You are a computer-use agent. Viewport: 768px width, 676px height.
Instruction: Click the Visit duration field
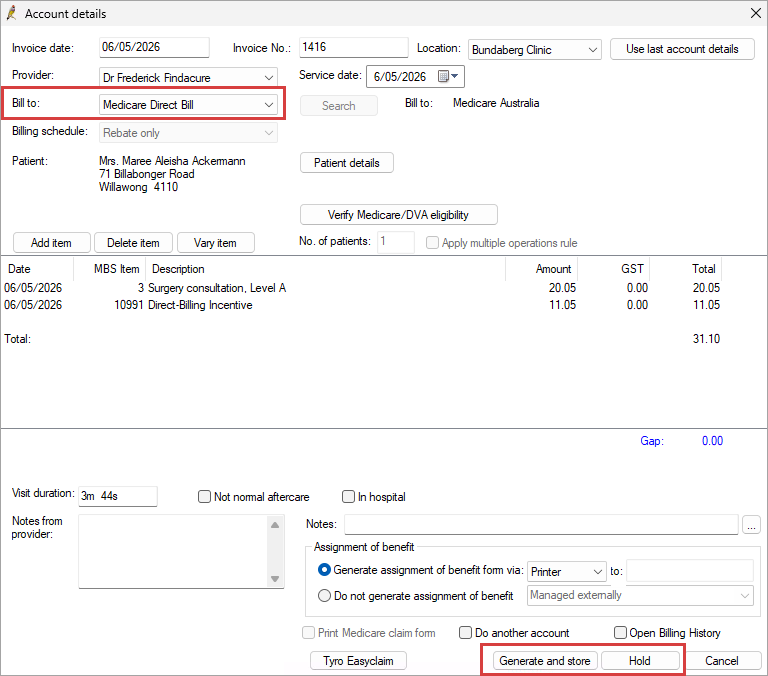point(118,496)
